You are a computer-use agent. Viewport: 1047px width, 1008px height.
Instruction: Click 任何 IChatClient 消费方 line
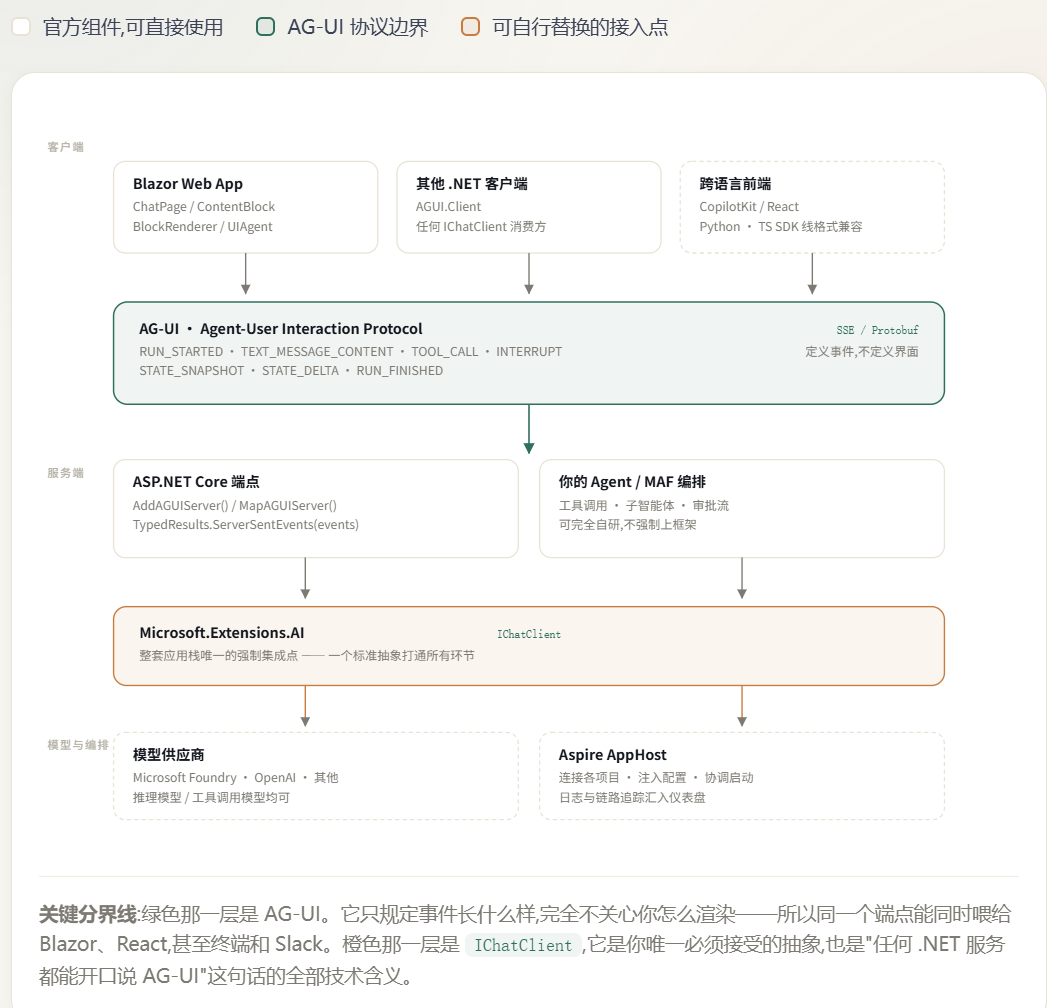tap(481, 226)
